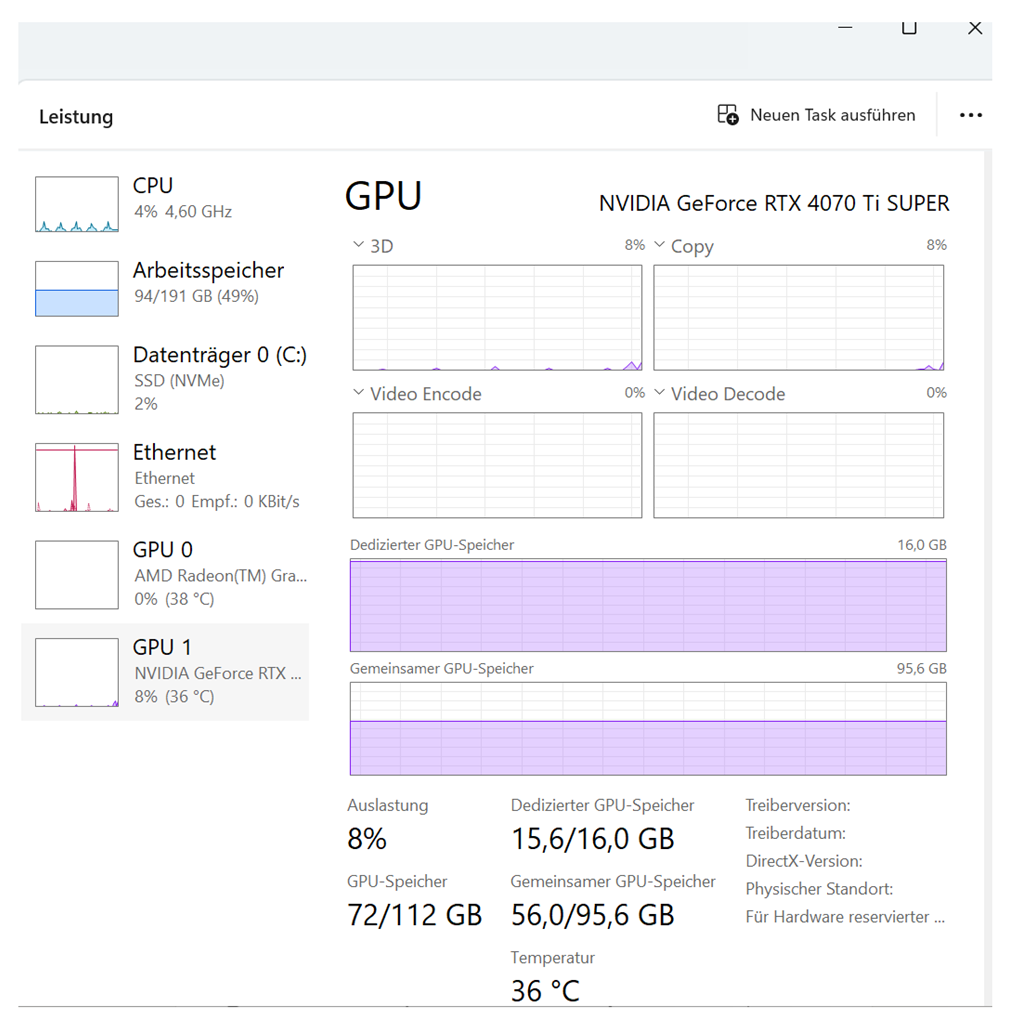The image size is (1009, 1023).
Task: Select the Ethernet graph thumbnail
Action: [x=77, y=478]
